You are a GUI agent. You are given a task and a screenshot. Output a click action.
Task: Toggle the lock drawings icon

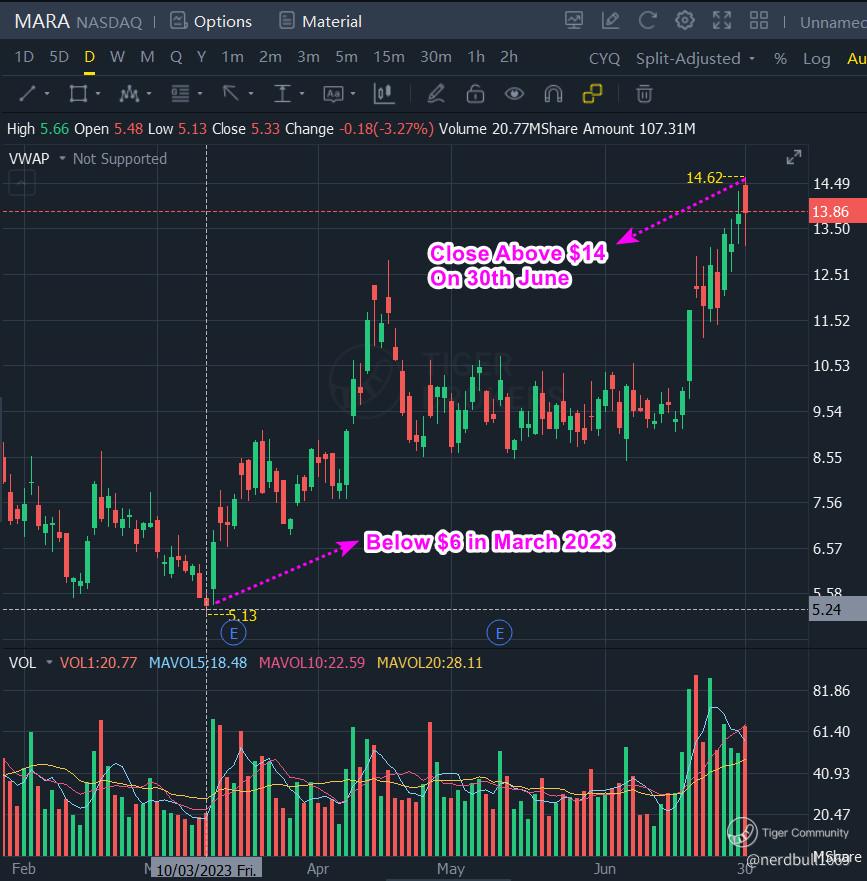[x=475, y=93]
